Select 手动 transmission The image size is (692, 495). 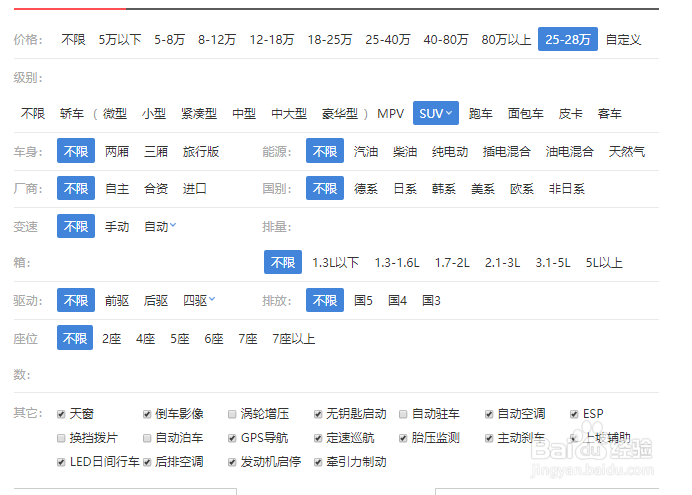[x=117, y=227]
